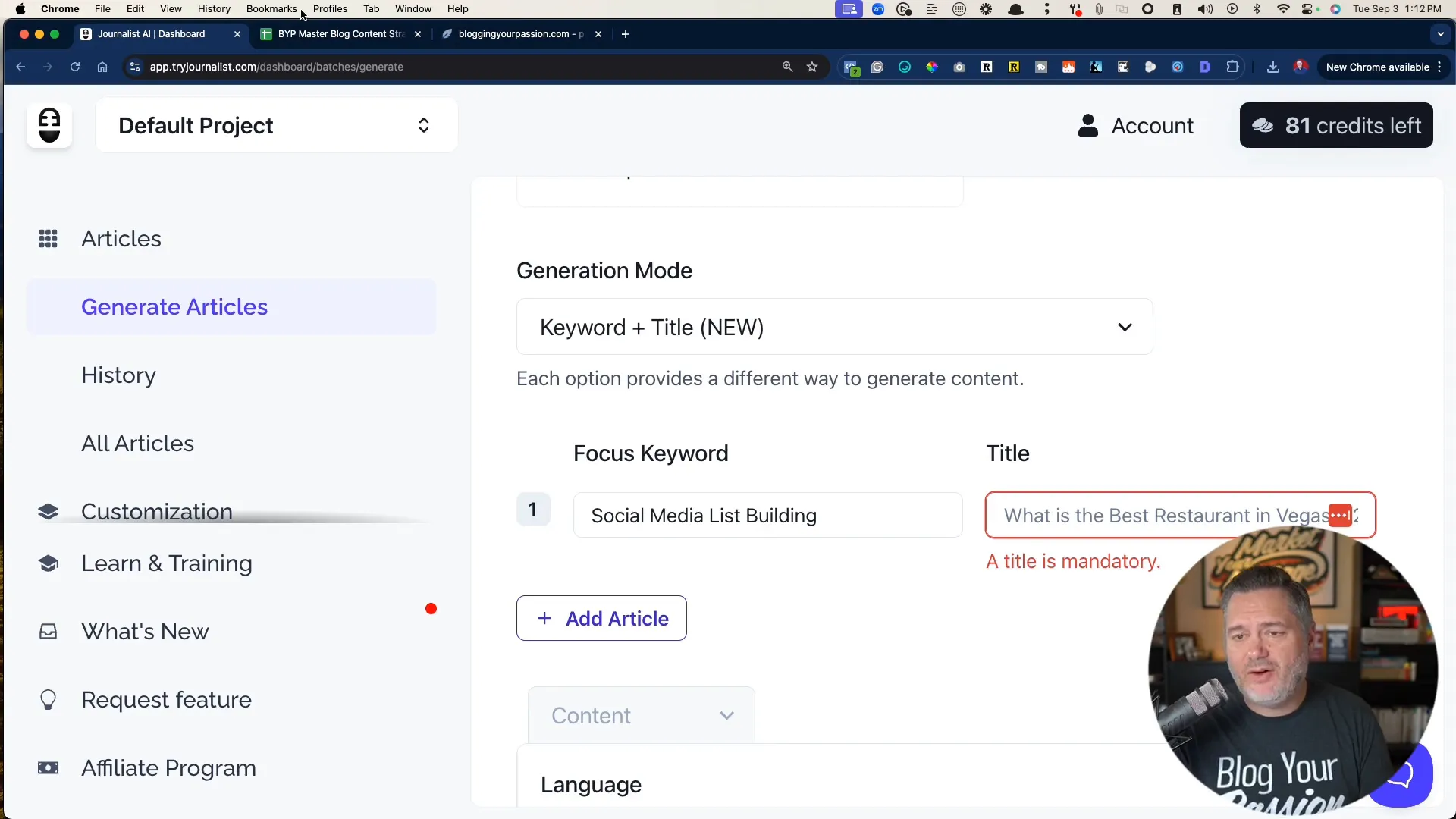Click the Affiliate Program wallet icon
The height and width of the screenshot is (819, 1456).
(48, 768)
